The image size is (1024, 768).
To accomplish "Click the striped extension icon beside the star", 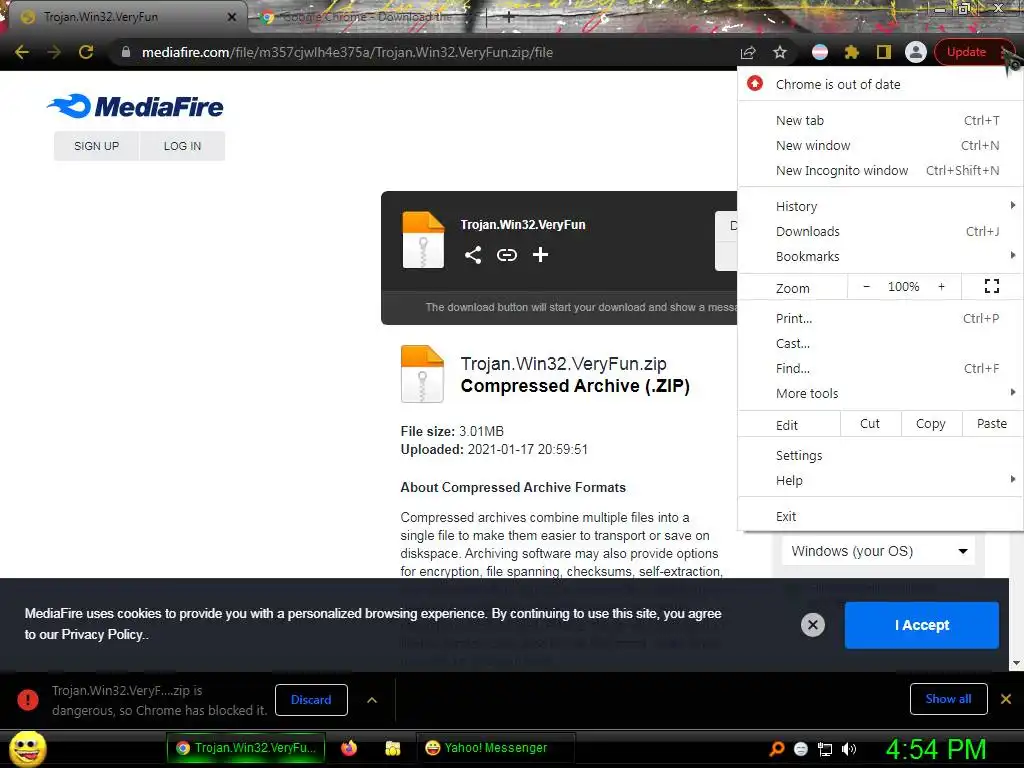I will [x=820, y=52].
